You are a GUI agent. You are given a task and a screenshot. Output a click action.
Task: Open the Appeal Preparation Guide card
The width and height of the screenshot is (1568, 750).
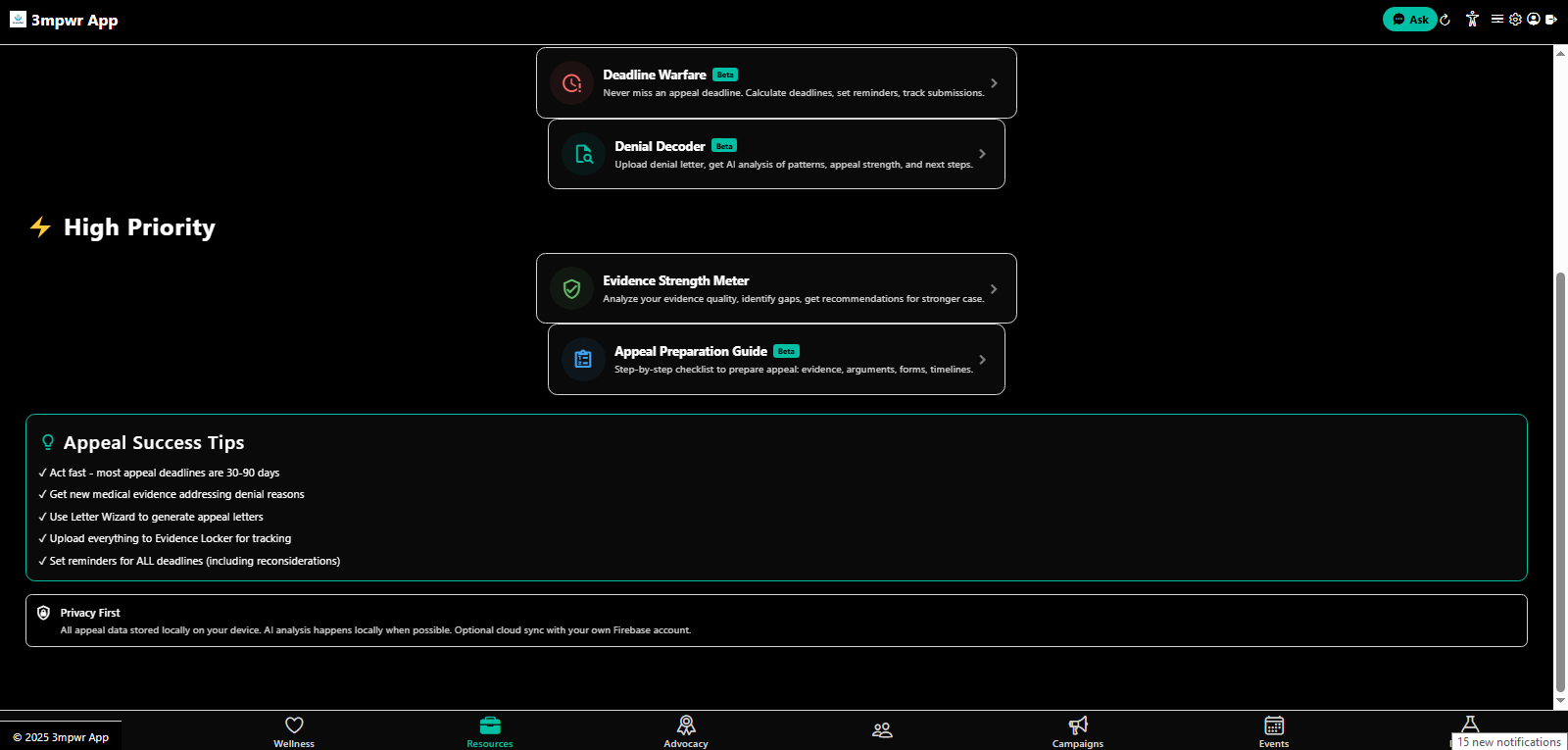pyautogui.click(x=776, y=360)
